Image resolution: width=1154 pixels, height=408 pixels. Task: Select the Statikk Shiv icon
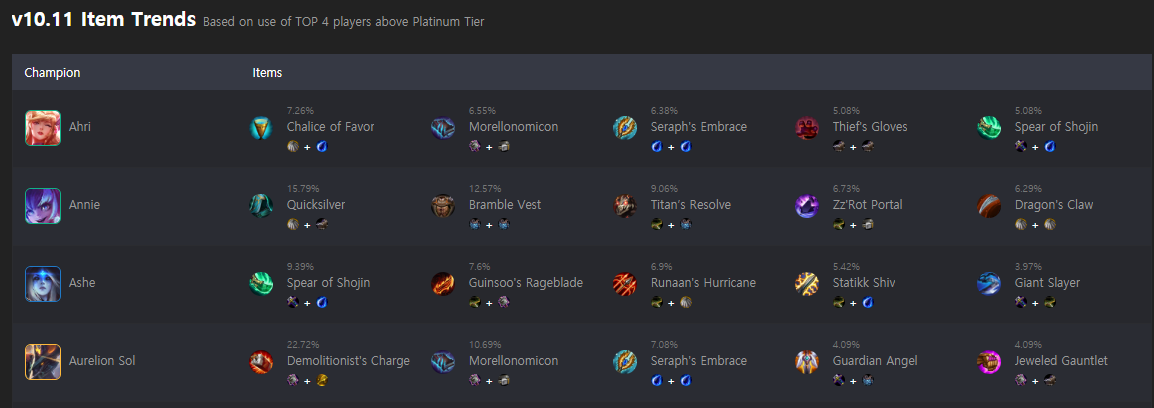pos(807,284)
